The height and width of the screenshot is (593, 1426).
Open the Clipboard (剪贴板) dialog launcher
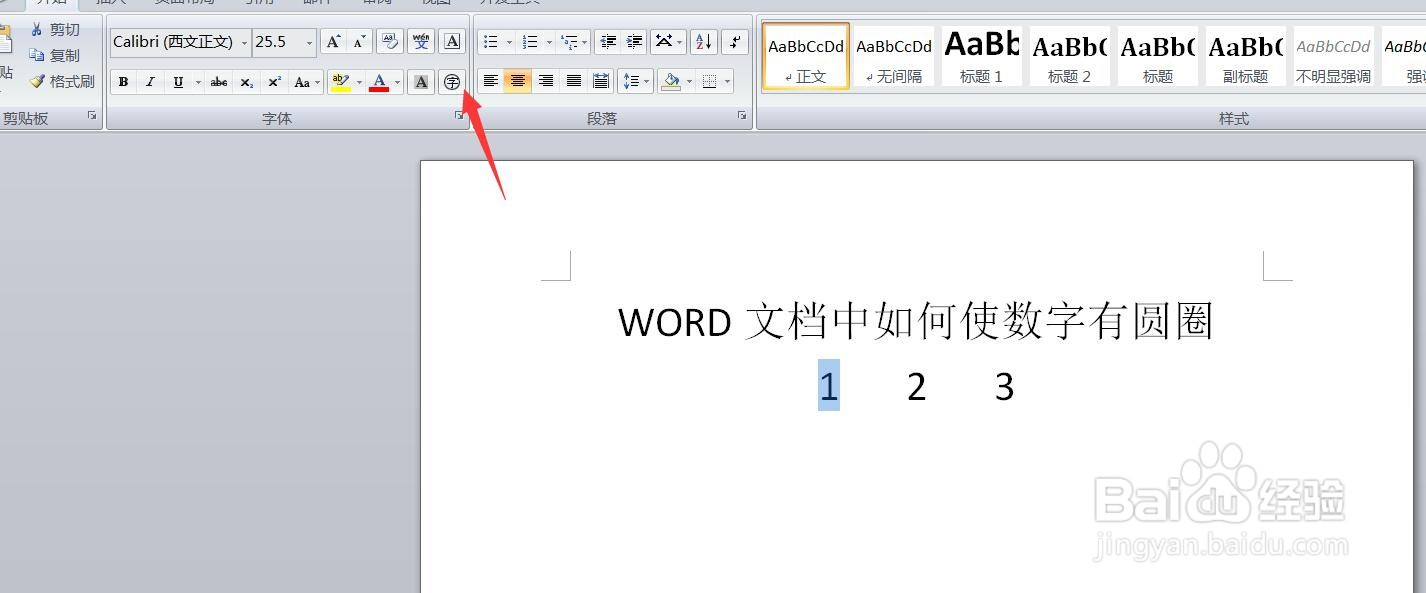92,116
